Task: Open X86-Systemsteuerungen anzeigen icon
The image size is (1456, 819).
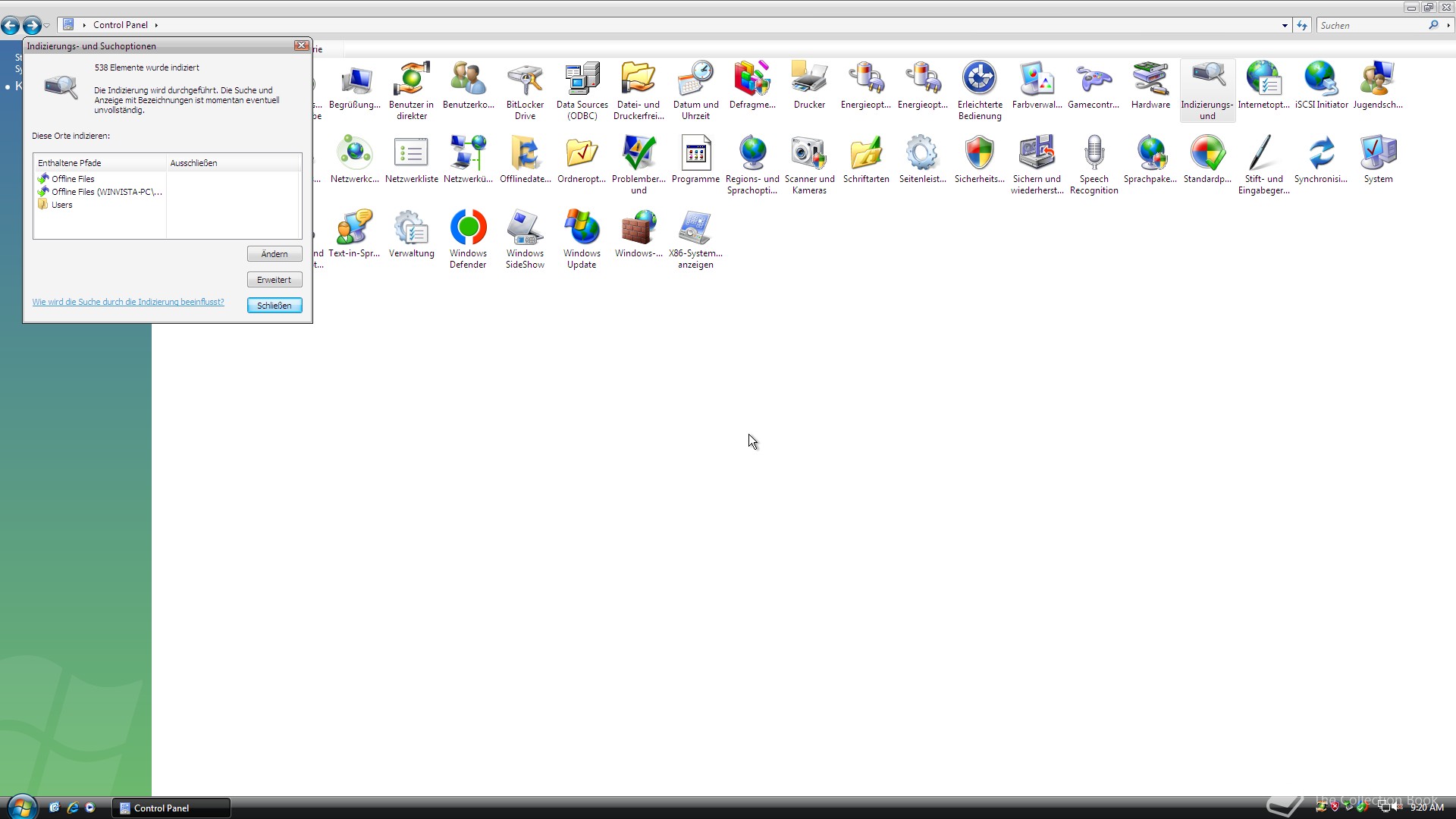Action: click(x=695, y=240)
